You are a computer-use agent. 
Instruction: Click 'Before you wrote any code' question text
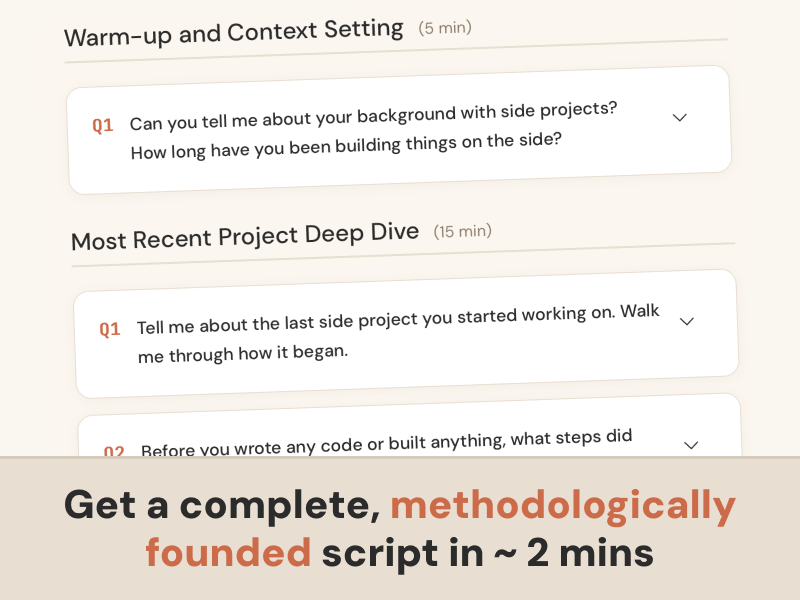[x=386, y=444]
